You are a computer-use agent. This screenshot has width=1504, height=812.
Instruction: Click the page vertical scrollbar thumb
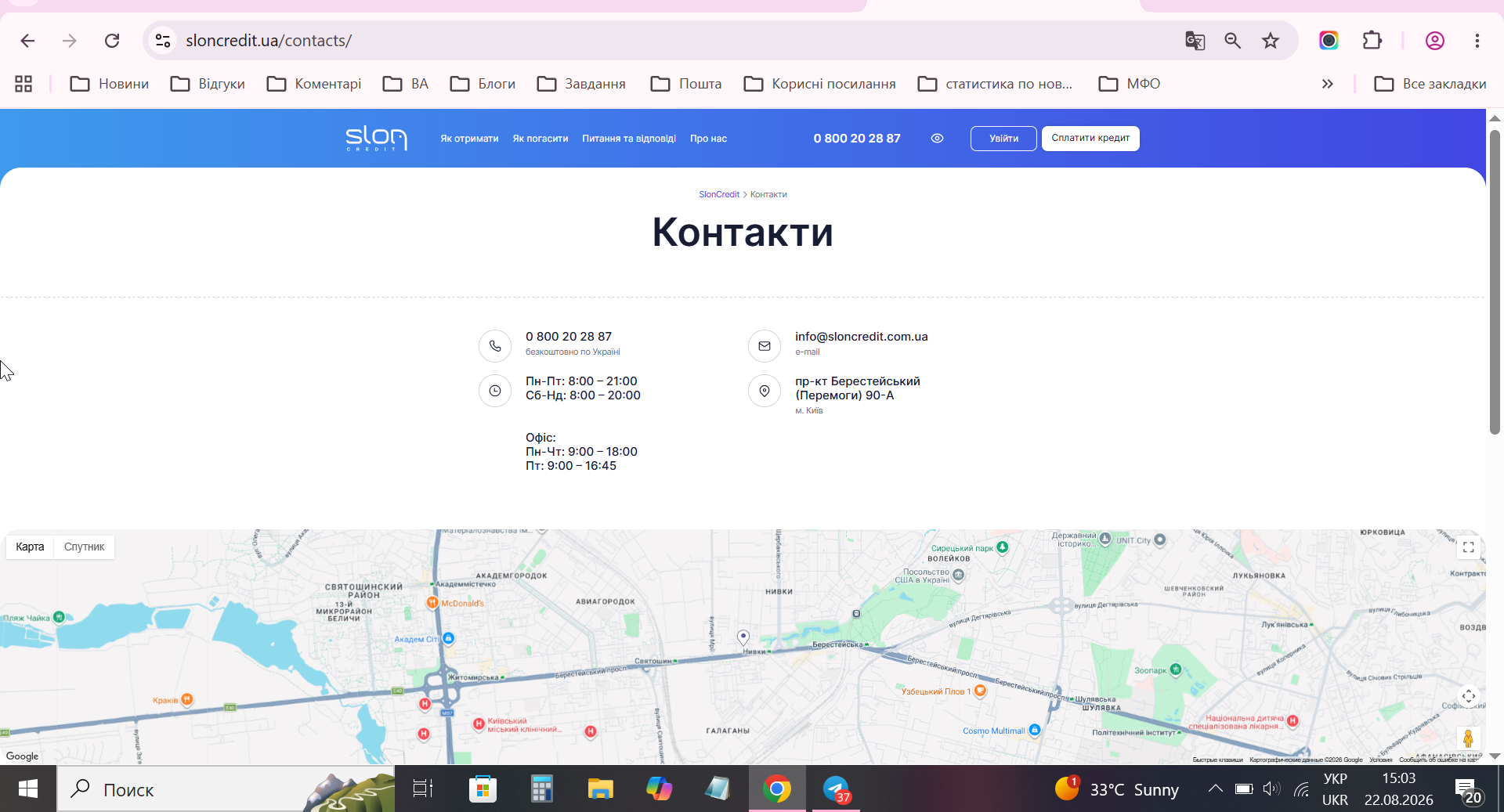[1495, 282]
